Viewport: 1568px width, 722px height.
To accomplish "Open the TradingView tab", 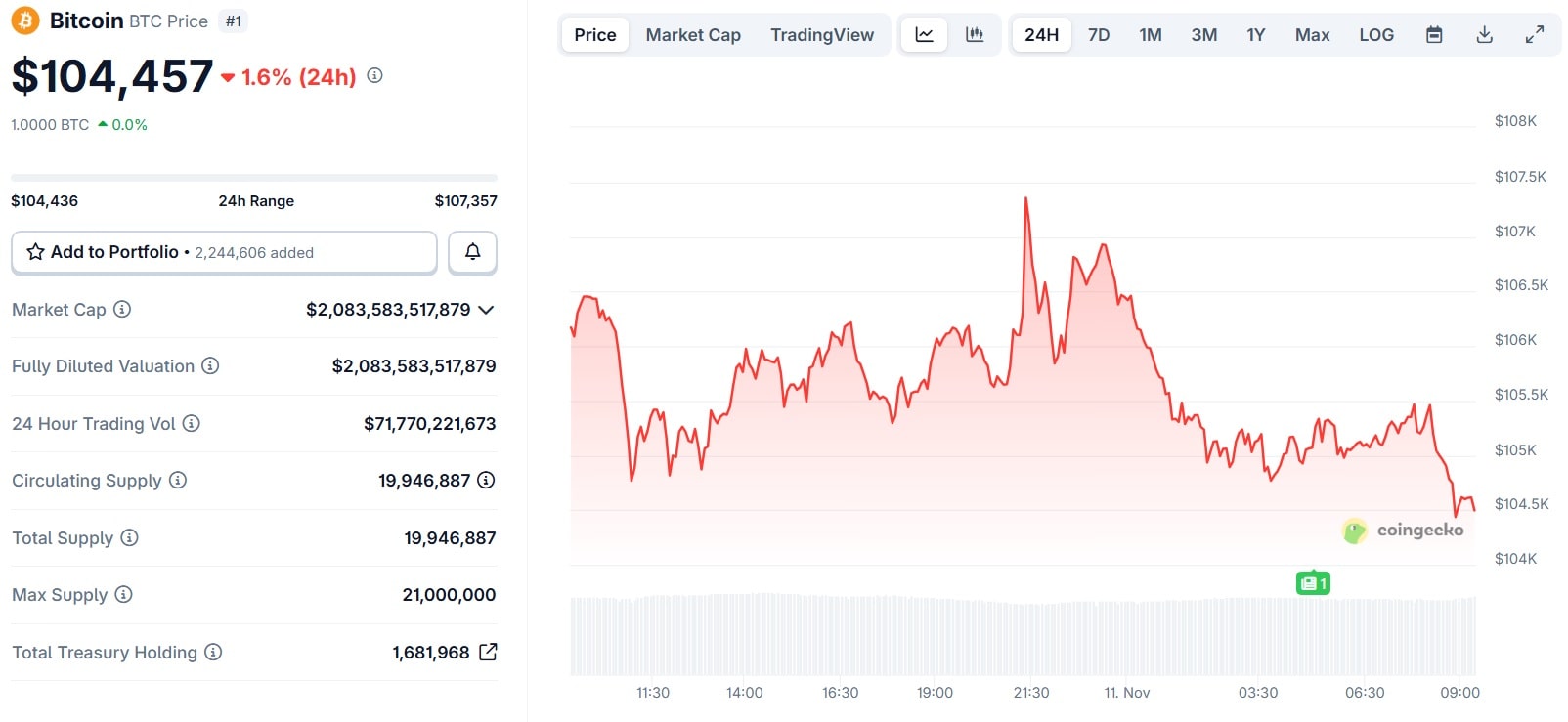I will point(822,35).
